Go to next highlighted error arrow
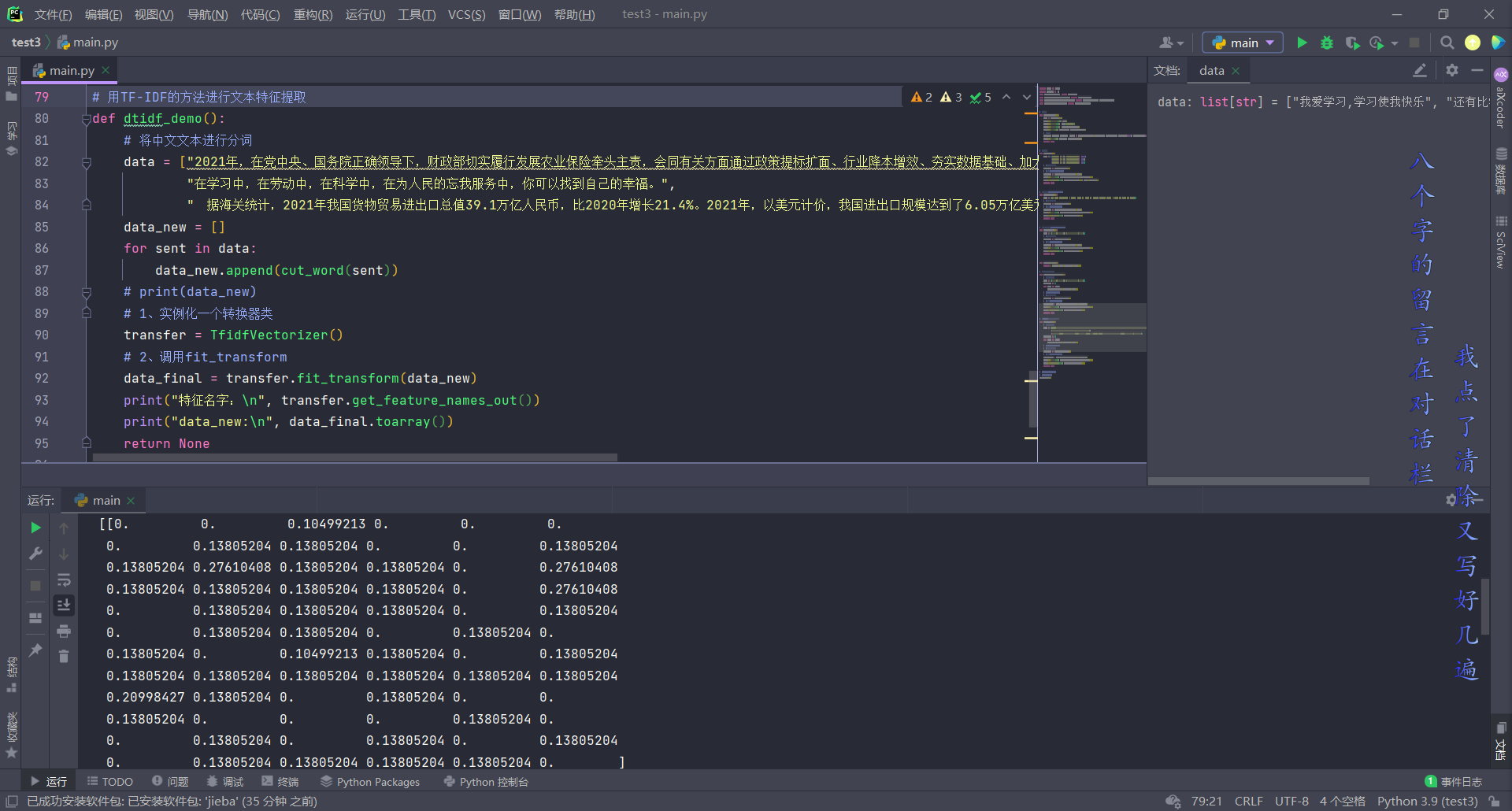The height and width of the screenshot is (811, 1512). pyautogui.click(x=1027, y=97)
